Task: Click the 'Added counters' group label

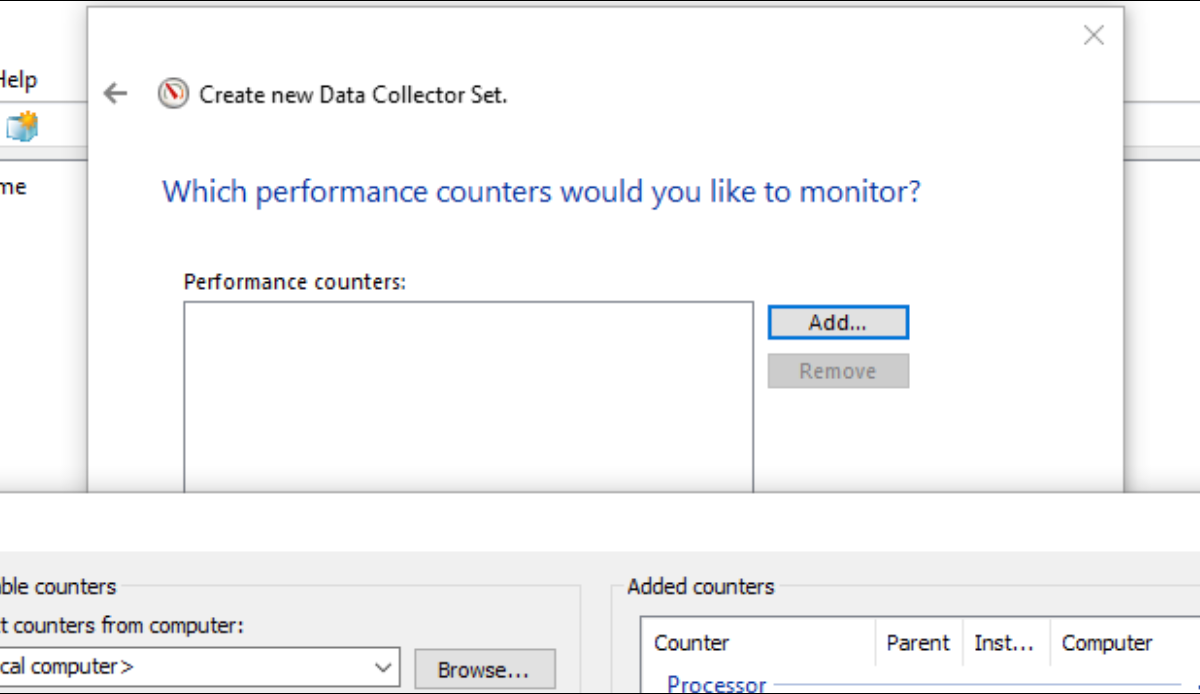Action: (700, 587)
